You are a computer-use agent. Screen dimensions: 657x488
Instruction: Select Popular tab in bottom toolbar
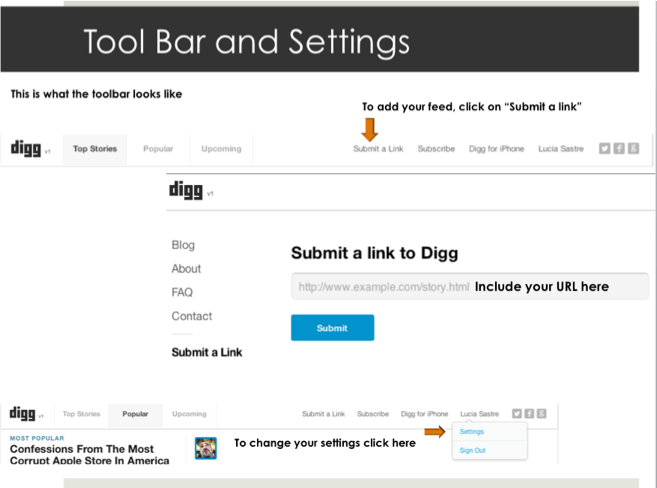tap(135, 414)
